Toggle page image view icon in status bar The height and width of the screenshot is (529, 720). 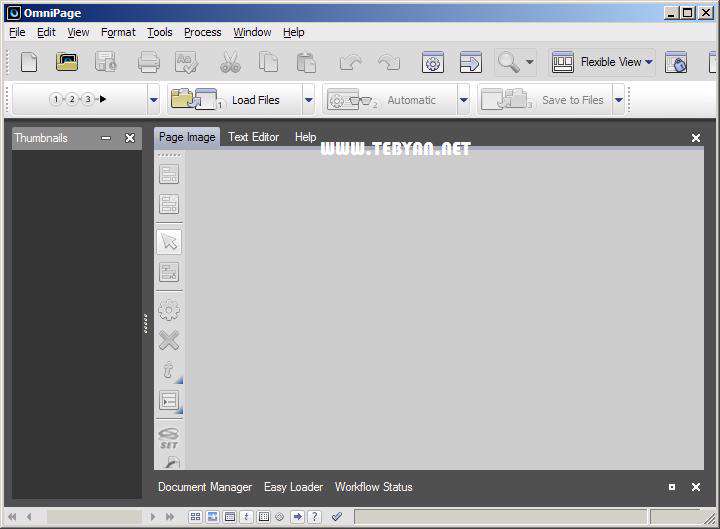tap(212, 517)
